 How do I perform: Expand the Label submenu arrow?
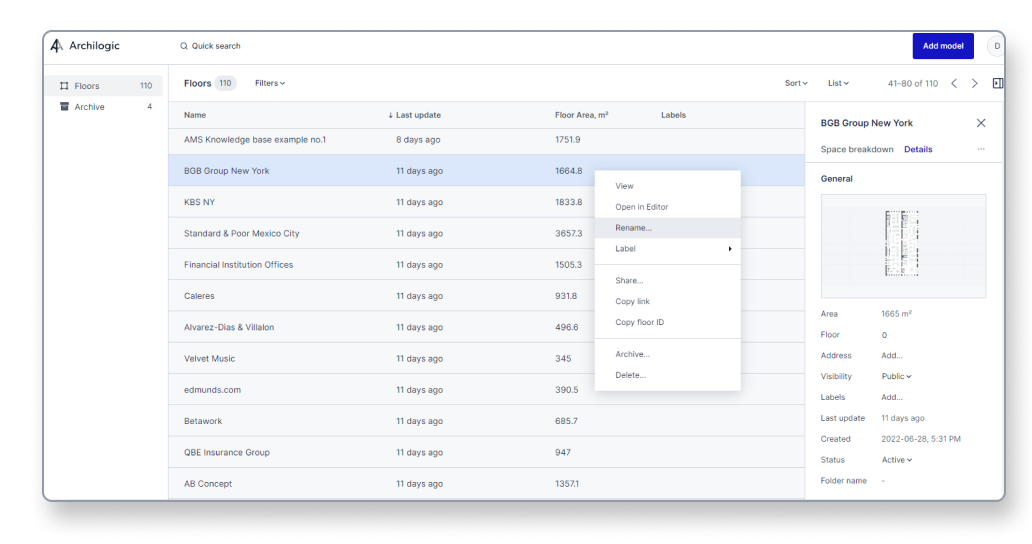729,249
